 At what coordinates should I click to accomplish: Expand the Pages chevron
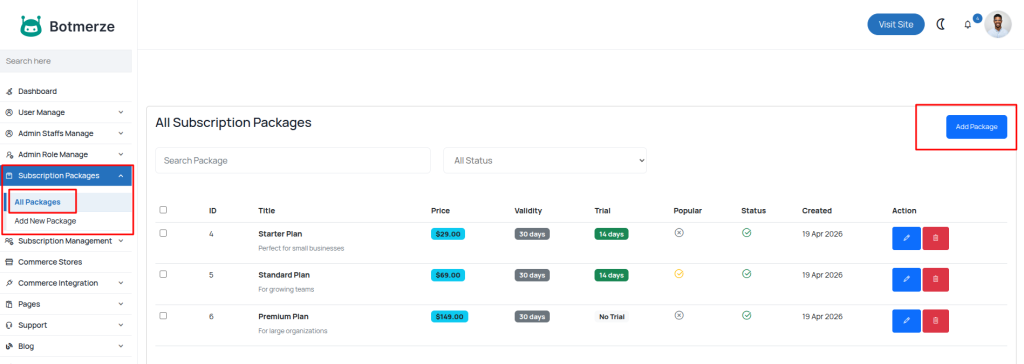pos(121,304)
